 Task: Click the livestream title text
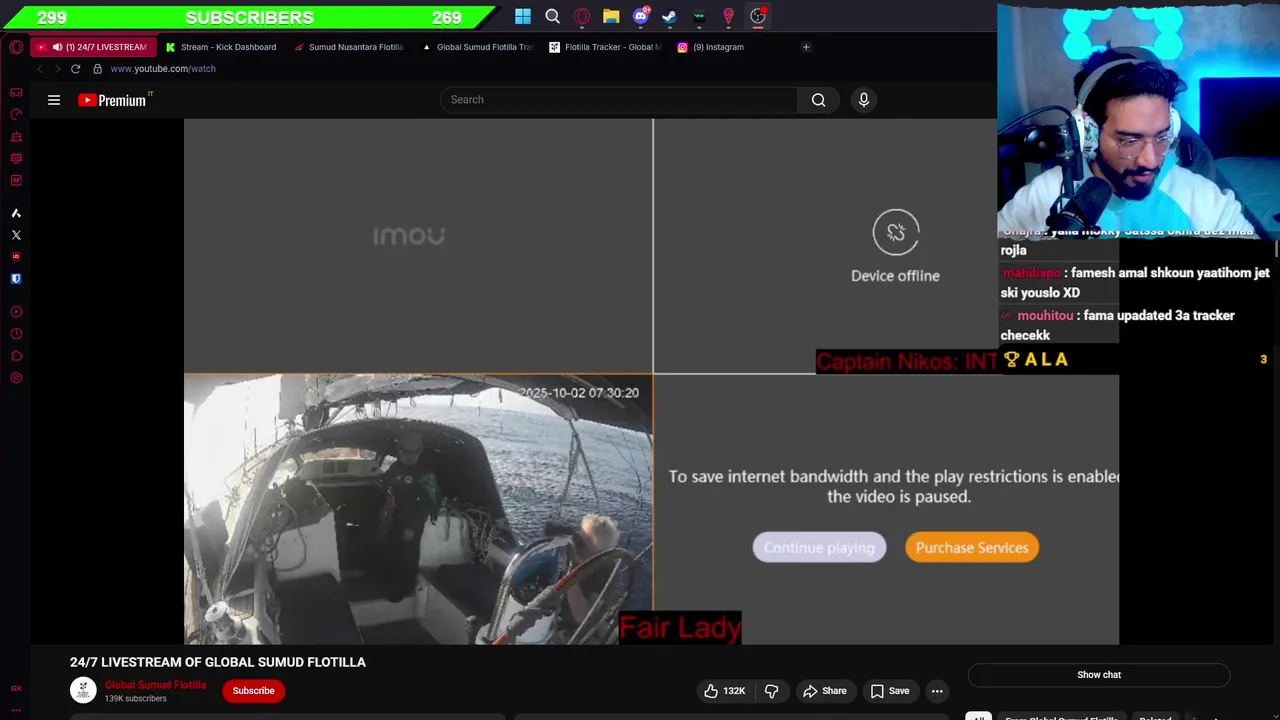(x=218, y=662)
